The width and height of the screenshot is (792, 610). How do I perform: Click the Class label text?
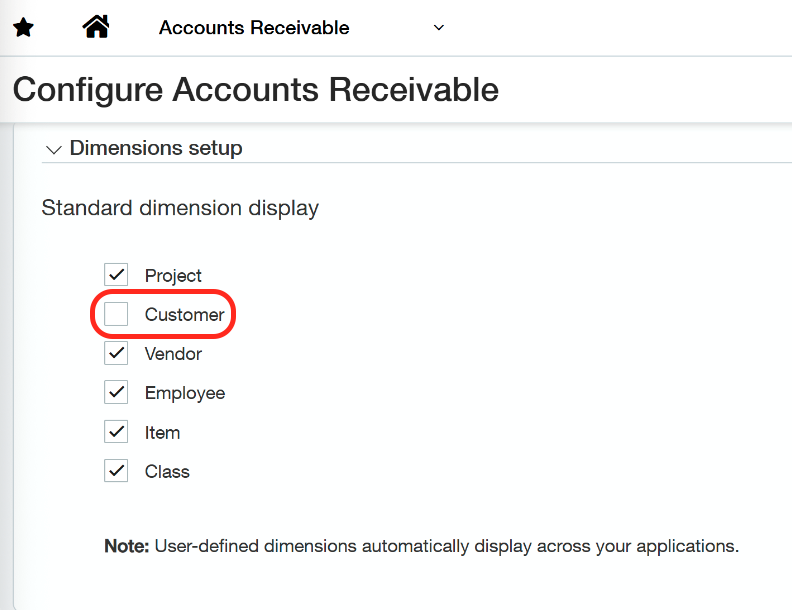click(x=167, y=472)
